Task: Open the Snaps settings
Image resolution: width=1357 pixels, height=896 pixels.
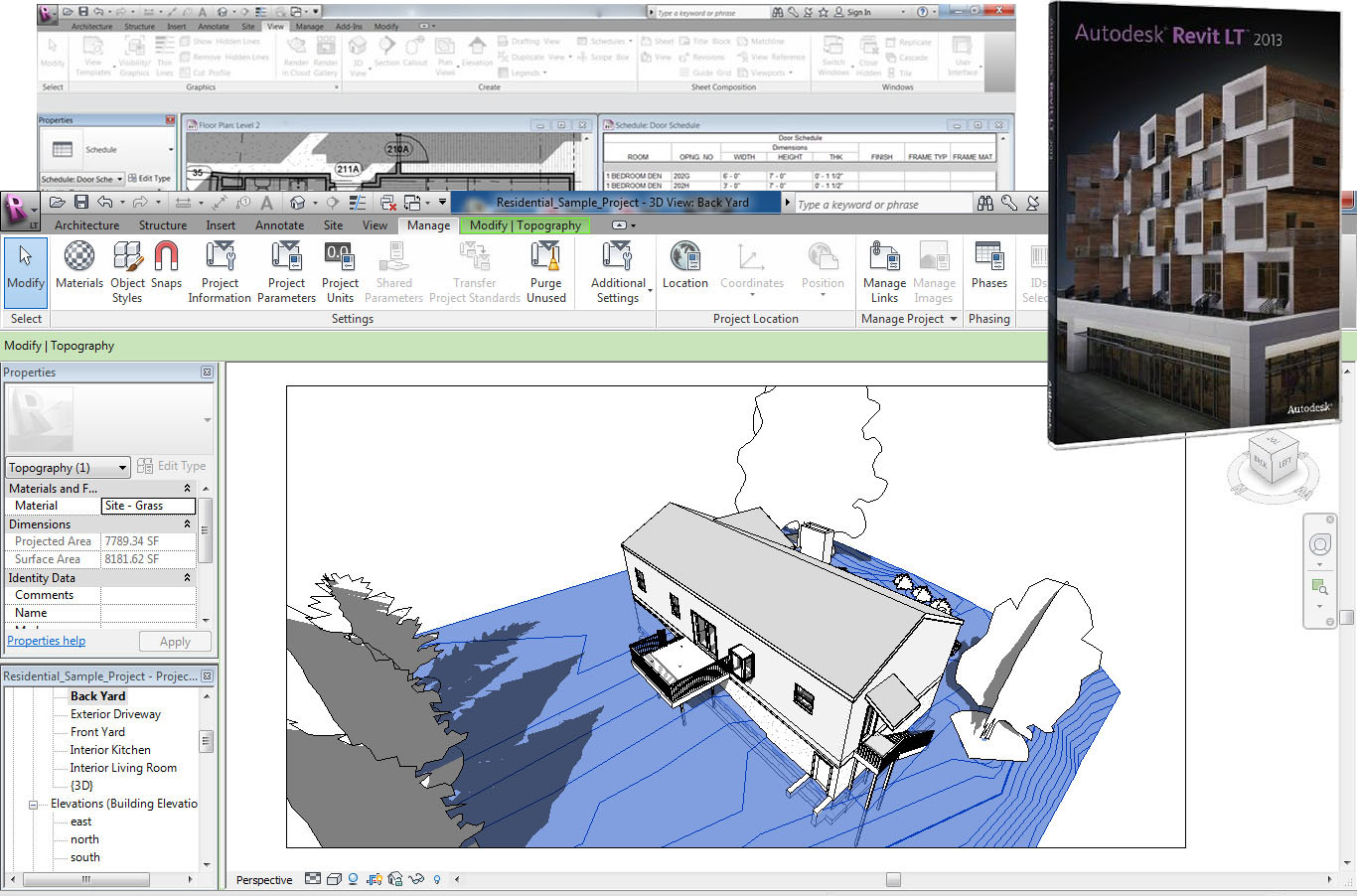Action: click(166, 266)
